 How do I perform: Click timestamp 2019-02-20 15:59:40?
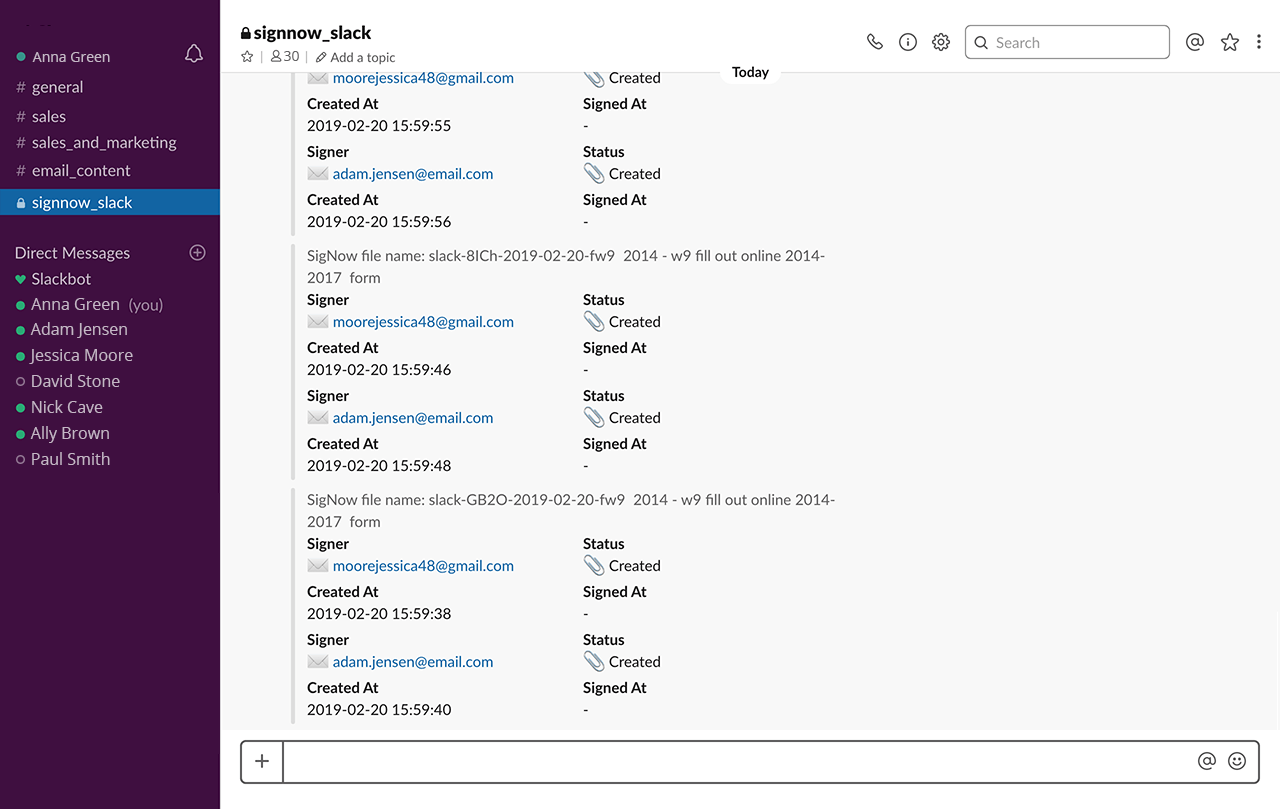click(379, 710)
